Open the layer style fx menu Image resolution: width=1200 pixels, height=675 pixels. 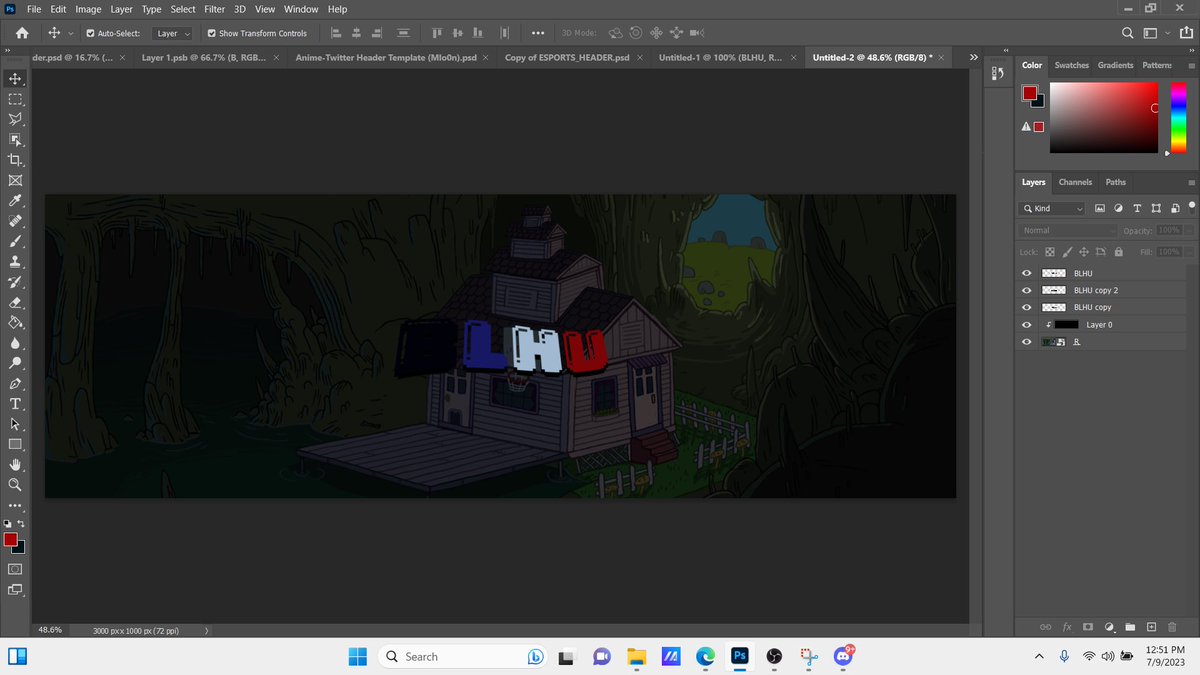click(1067, 627)
